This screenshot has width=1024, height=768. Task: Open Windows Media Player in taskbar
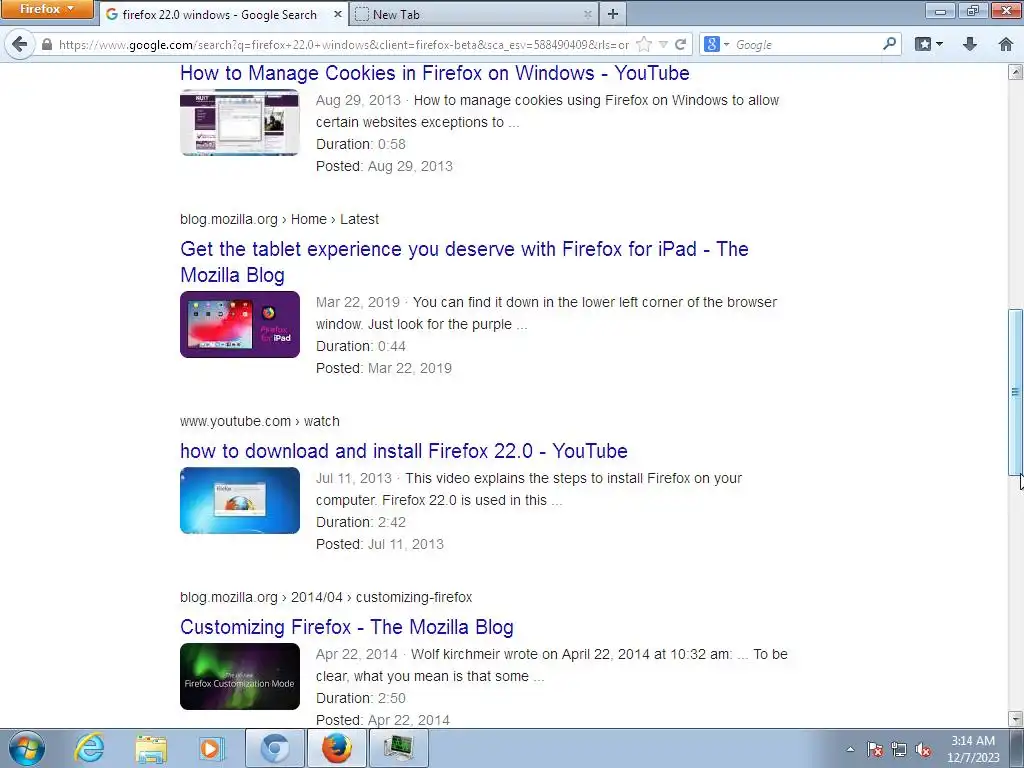[211, 748]
